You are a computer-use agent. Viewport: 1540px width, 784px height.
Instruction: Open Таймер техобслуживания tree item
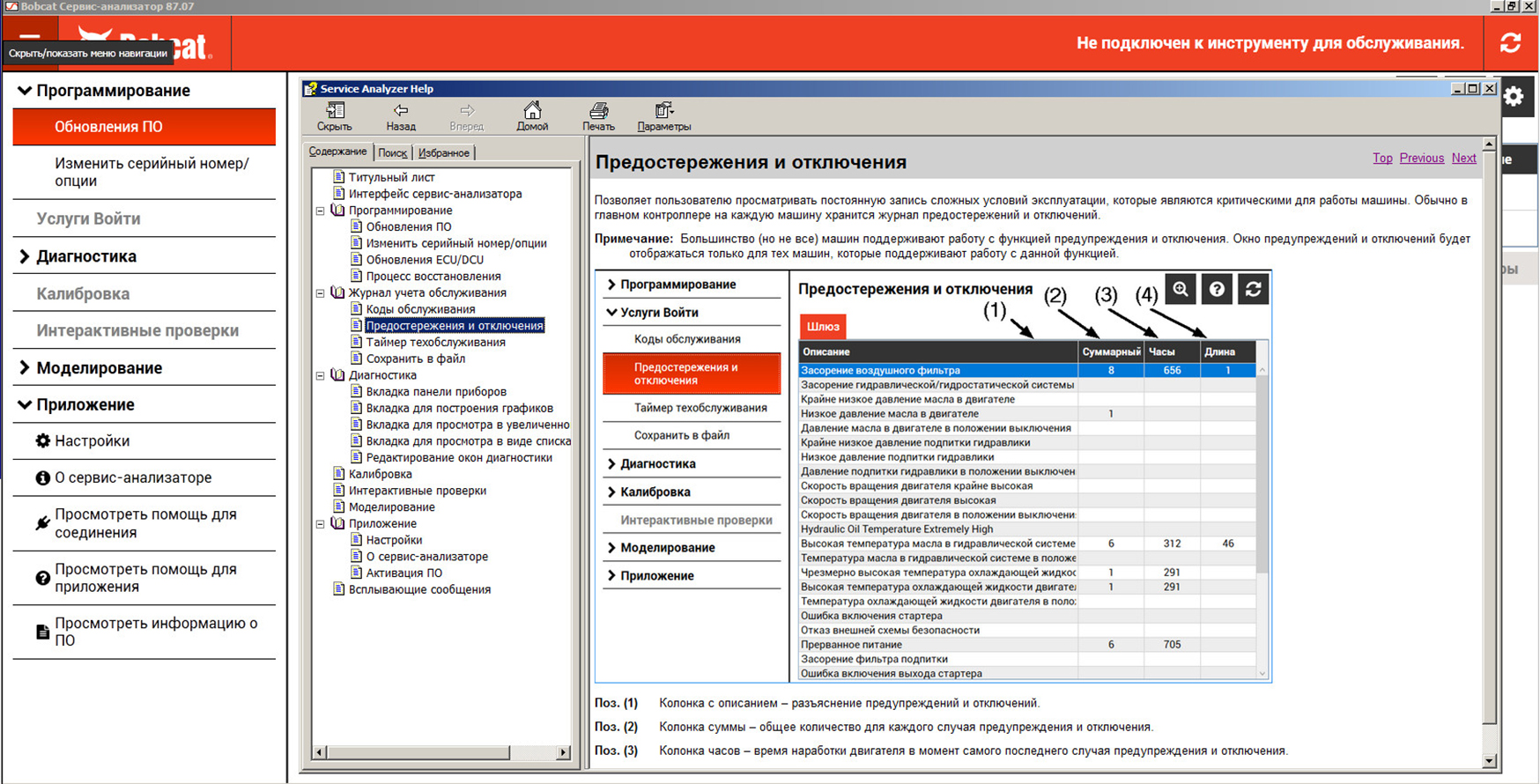435,343
